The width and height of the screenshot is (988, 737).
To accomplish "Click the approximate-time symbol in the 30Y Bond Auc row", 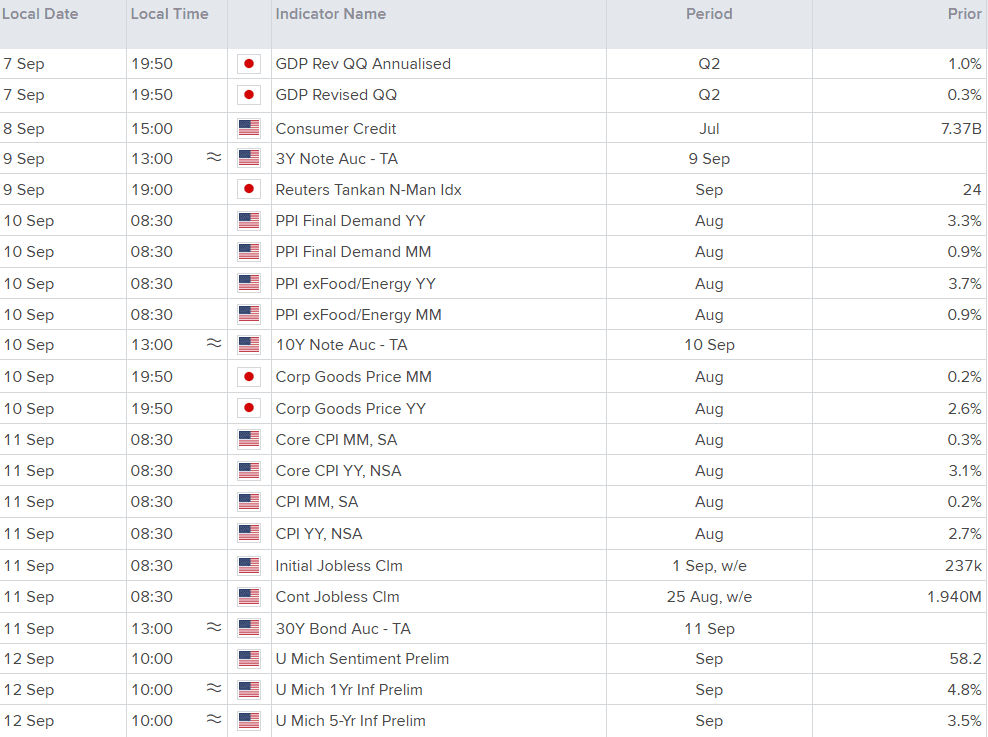I will click(214, 627).
